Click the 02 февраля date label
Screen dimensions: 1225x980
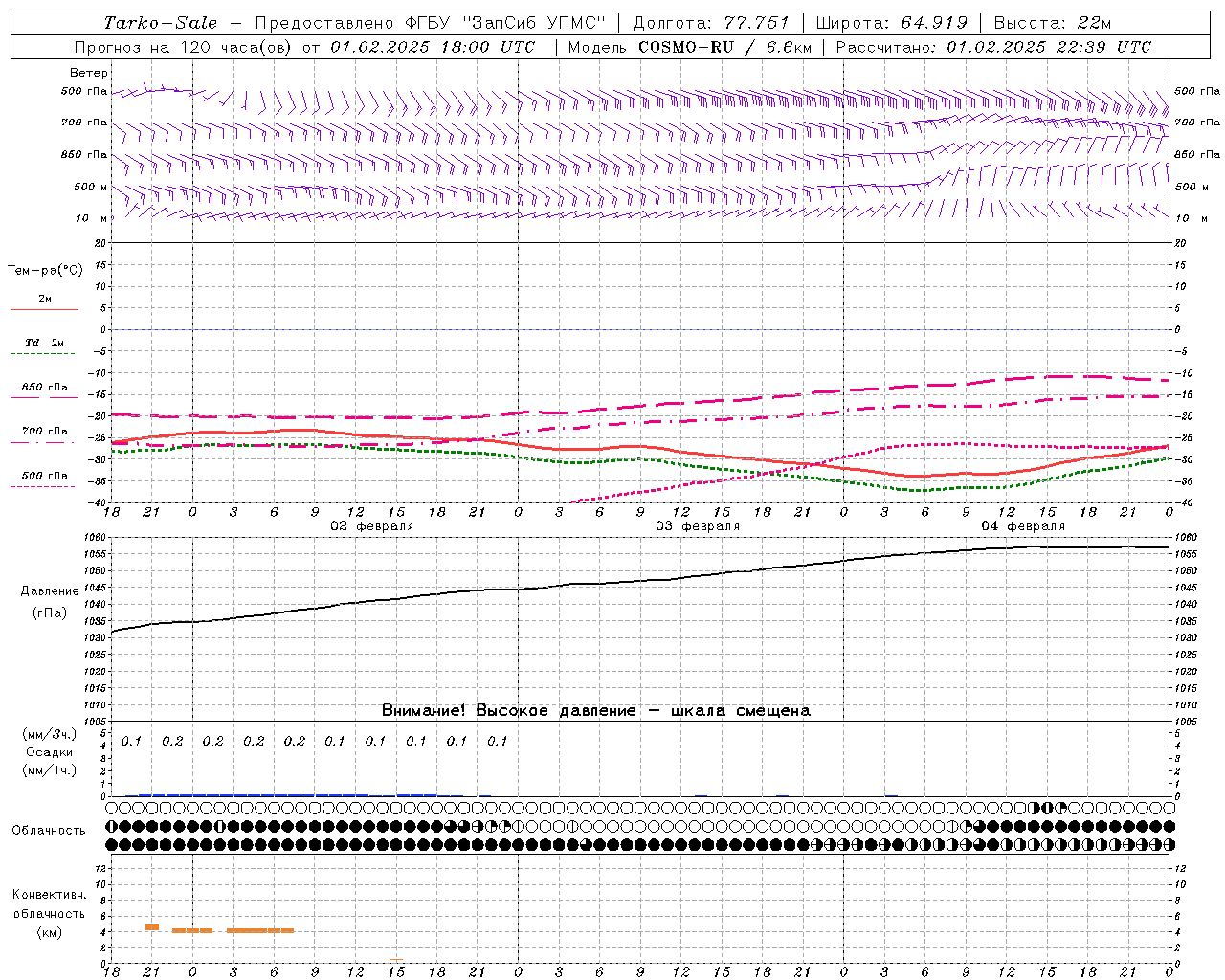[x=372, y=526]
